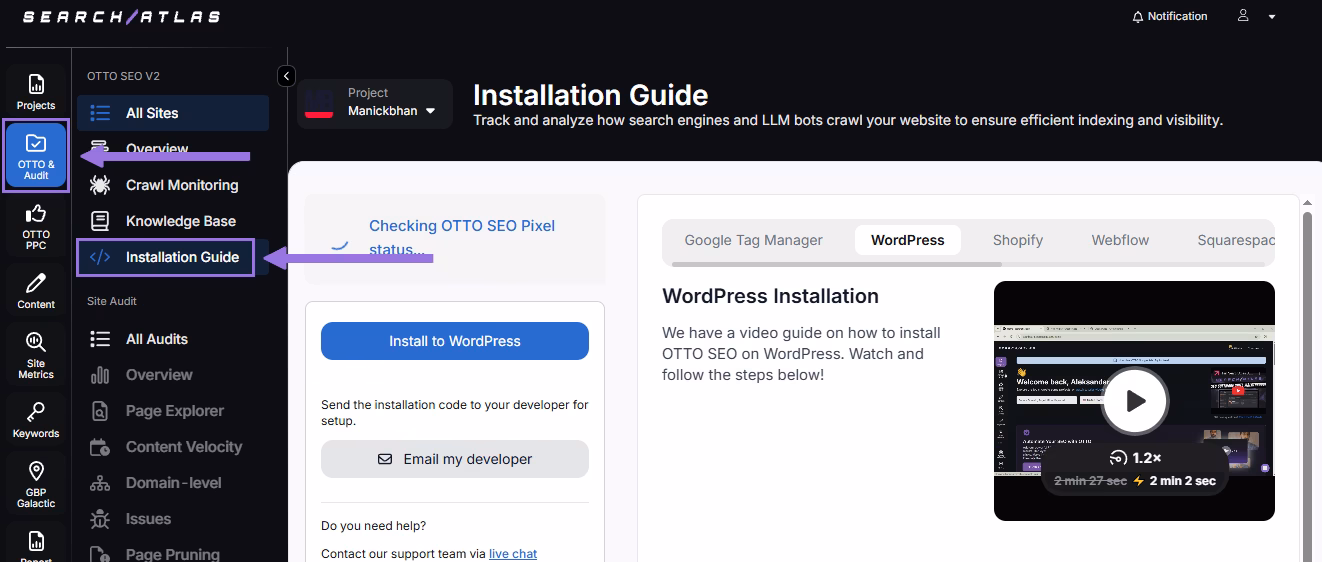Open the OTTO & Audit section

click(36, 155)
